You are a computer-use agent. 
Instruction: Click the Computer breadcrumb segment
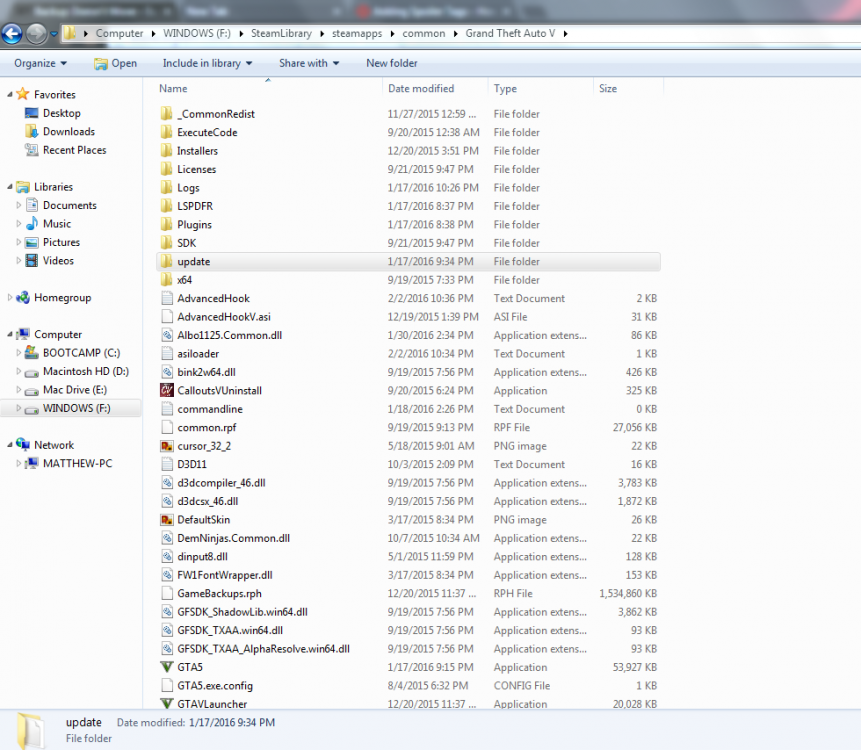[x=119, y=33]
